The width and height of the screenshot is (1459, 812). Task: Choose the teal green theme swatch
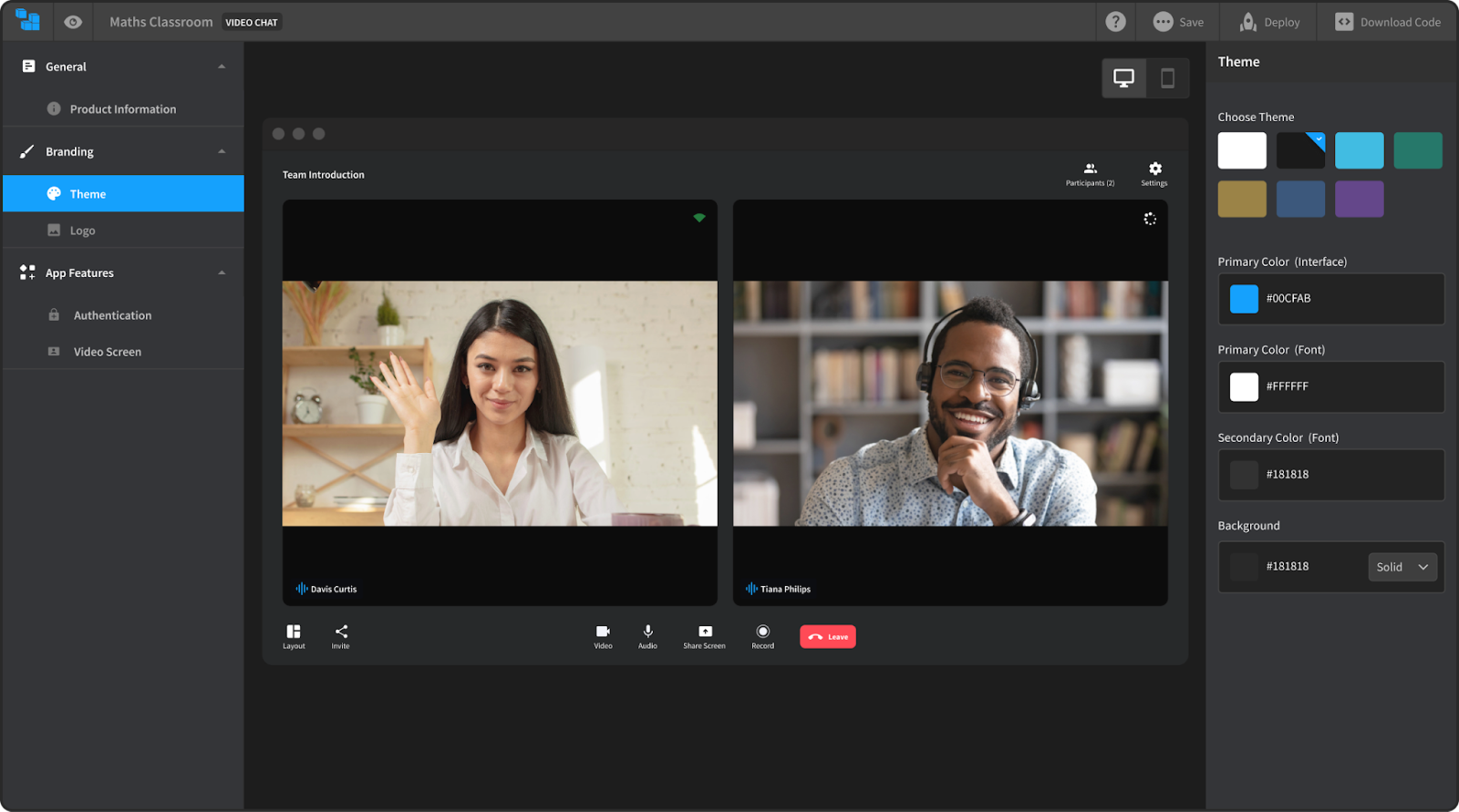coord(1418,150)
